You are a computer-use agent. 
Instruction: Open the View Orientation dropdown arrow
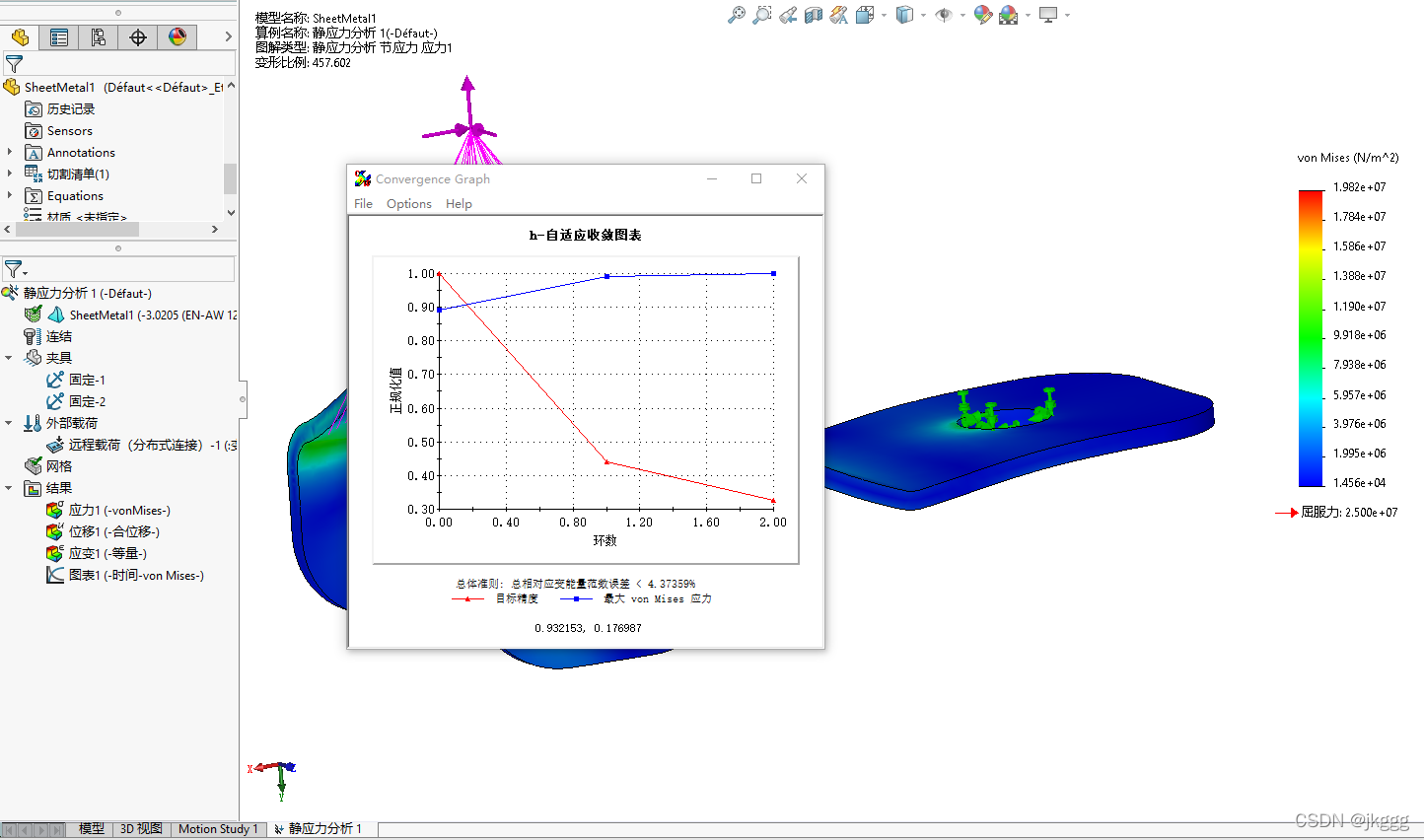coord(884,15)
